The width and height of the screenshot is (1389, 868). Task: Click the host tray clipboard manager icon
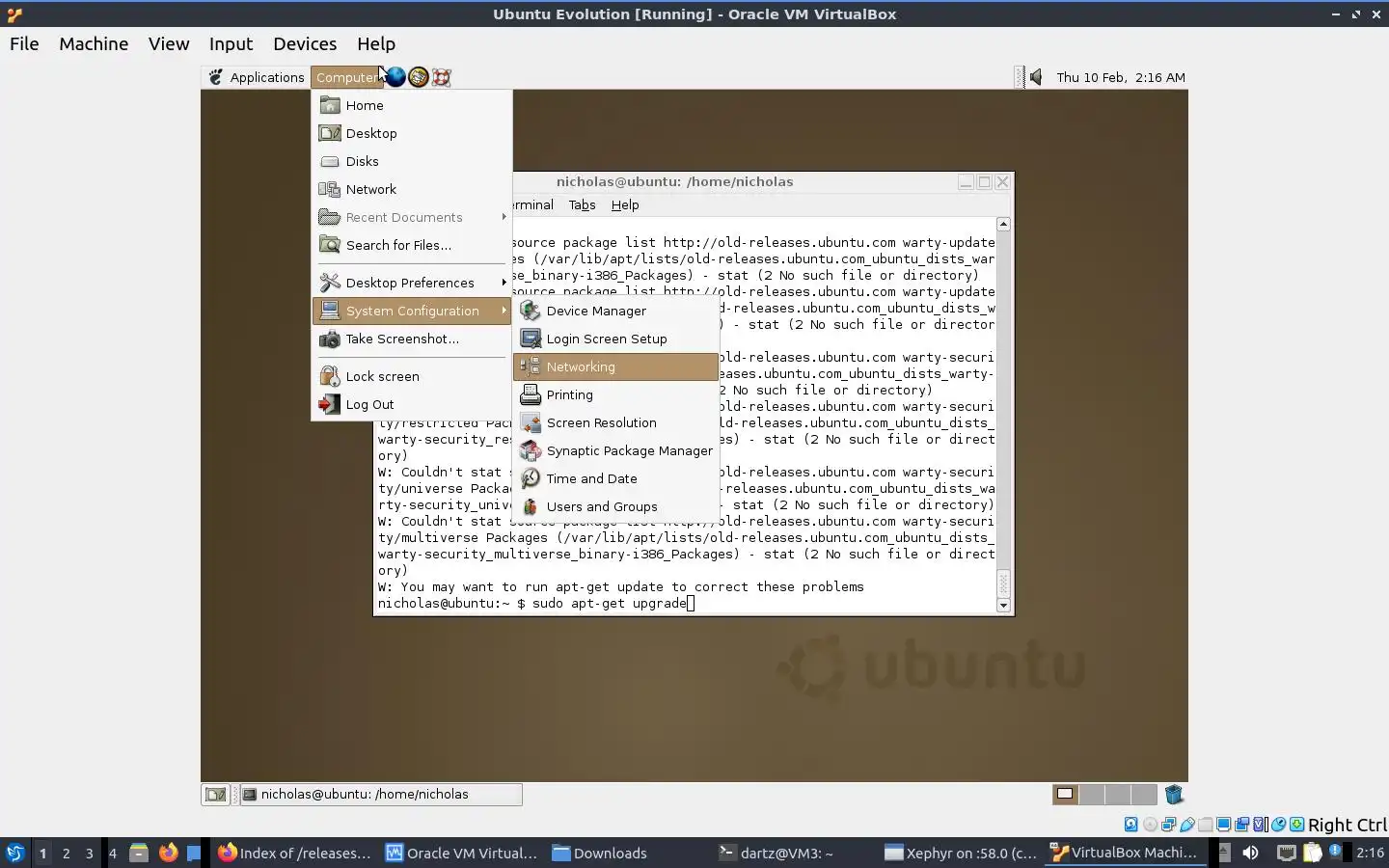(1313, 853)
